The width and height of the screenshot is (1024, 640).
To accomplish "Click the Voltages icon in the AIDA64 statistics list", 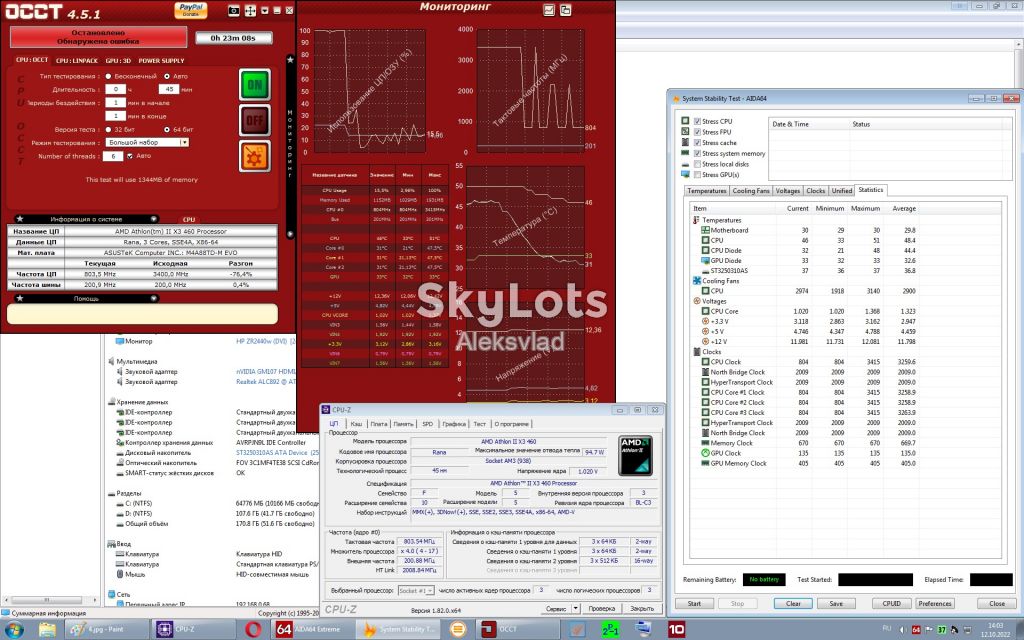I will point(697,301).
